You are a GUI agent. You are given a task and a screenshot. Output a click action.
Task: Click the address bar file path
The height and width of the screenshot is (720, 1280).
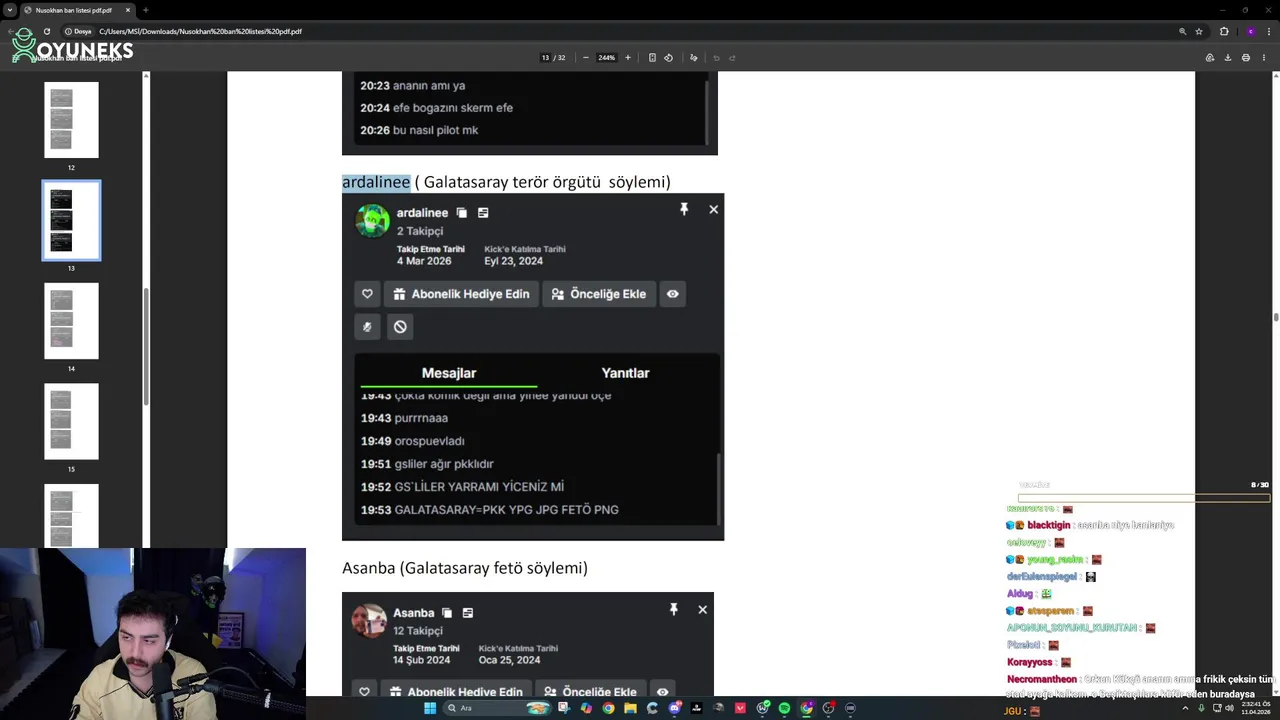200,31
